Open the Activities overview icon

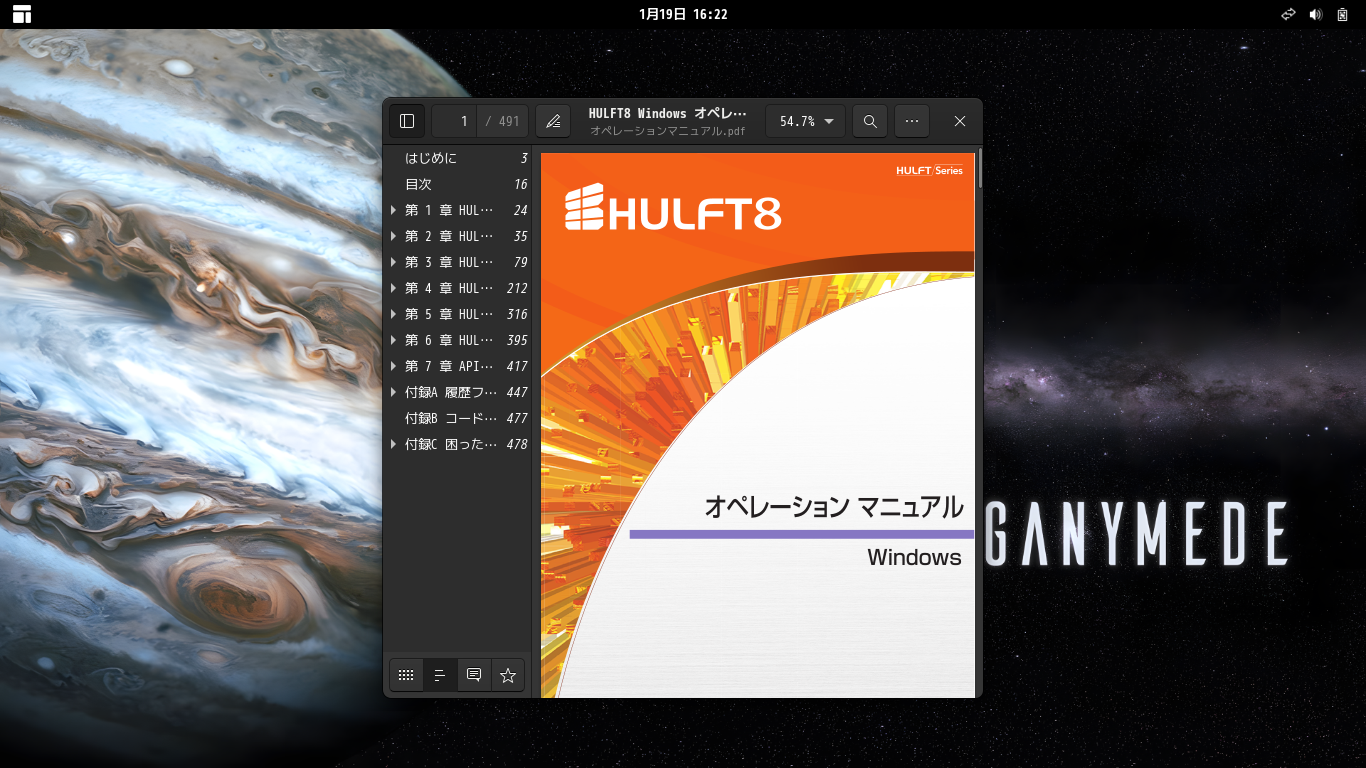tap(22, 14)
